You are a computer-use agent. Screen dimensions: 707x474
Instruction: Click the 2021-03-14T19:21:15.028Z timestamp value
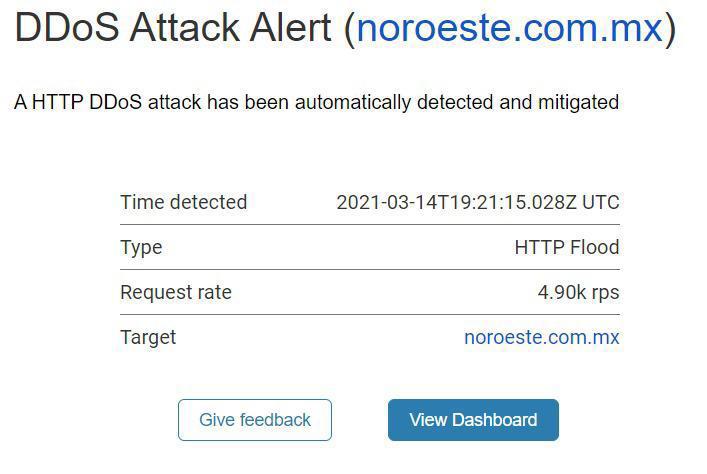tap(456, 202)
